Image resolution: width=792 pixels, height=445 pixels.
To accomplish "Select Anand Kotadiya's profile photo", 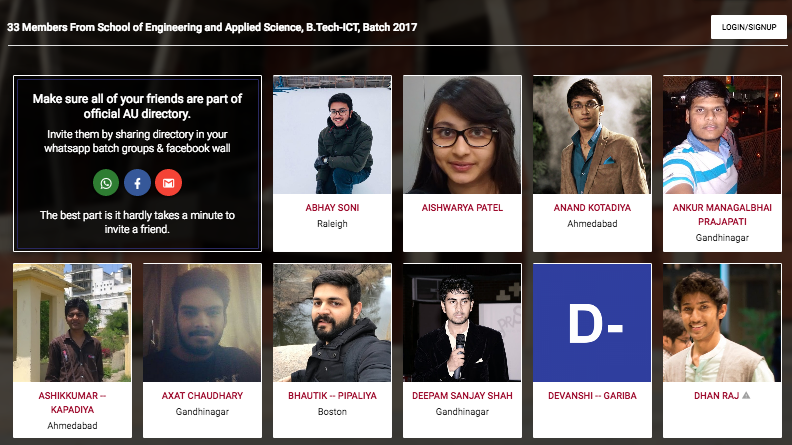I will (592, 135).
